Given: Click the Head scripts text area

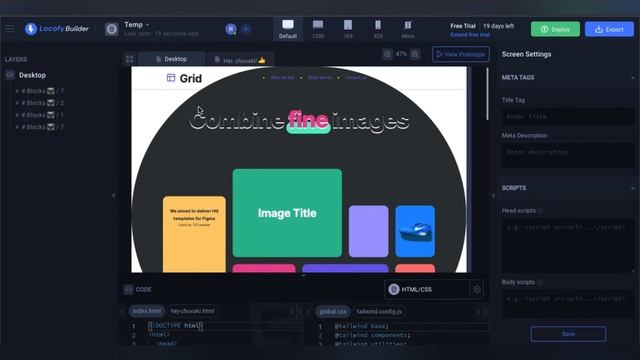Looking at the screenshot, I should 568,245.
